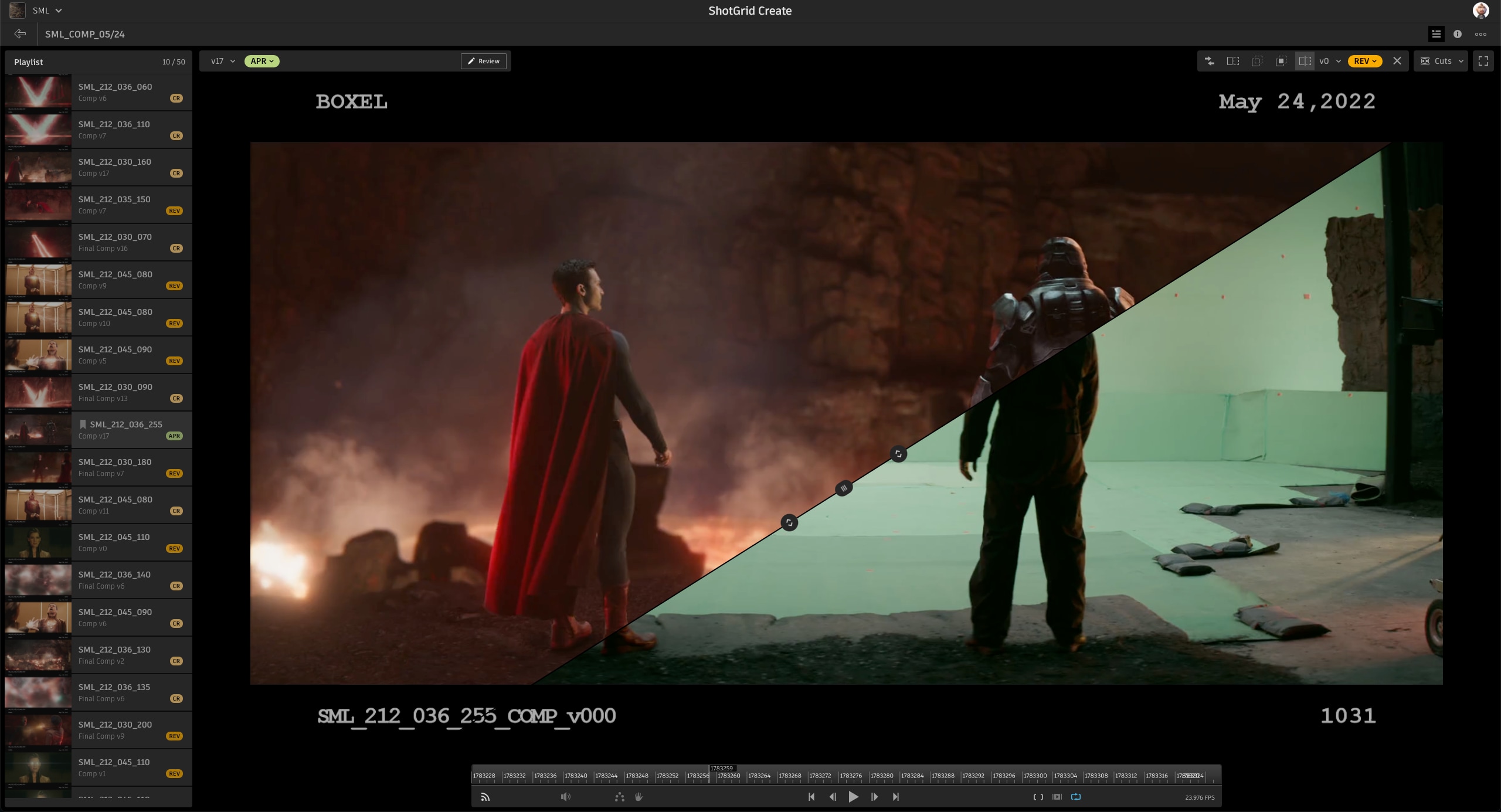The width and height of the screenshot is (1501, 812).
Task: Click the in/out brackets range icon
Action: (1038, 797)
